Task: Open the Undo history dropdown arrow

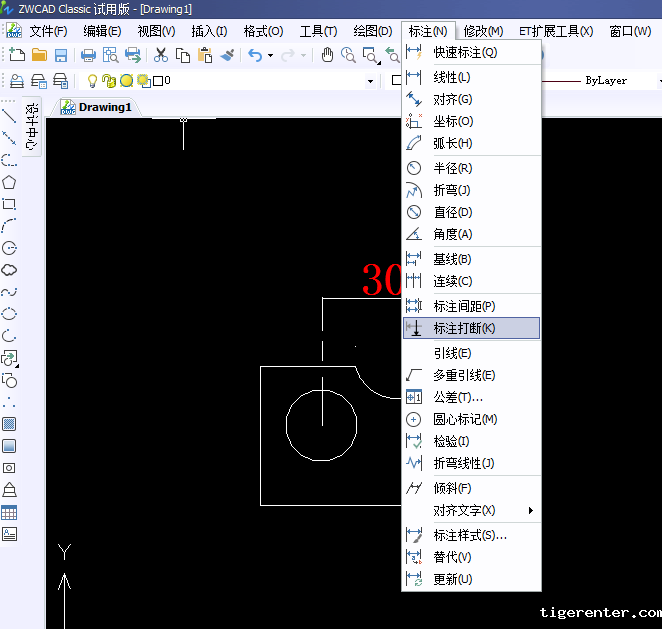Action: click(x=270, y=56)
